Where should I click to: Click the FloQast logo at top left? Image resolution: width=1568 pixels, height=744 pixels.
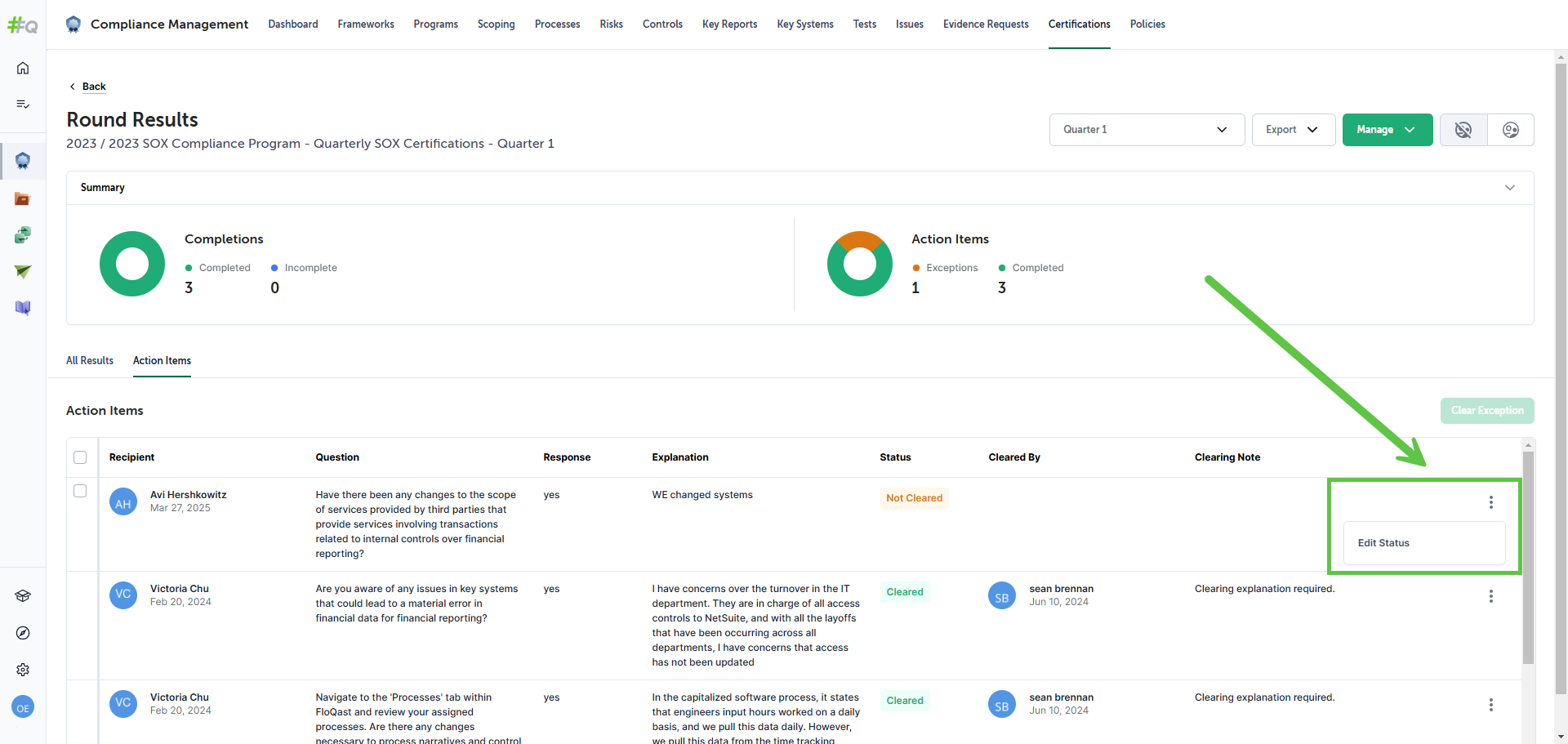click(x=23, y=25)
